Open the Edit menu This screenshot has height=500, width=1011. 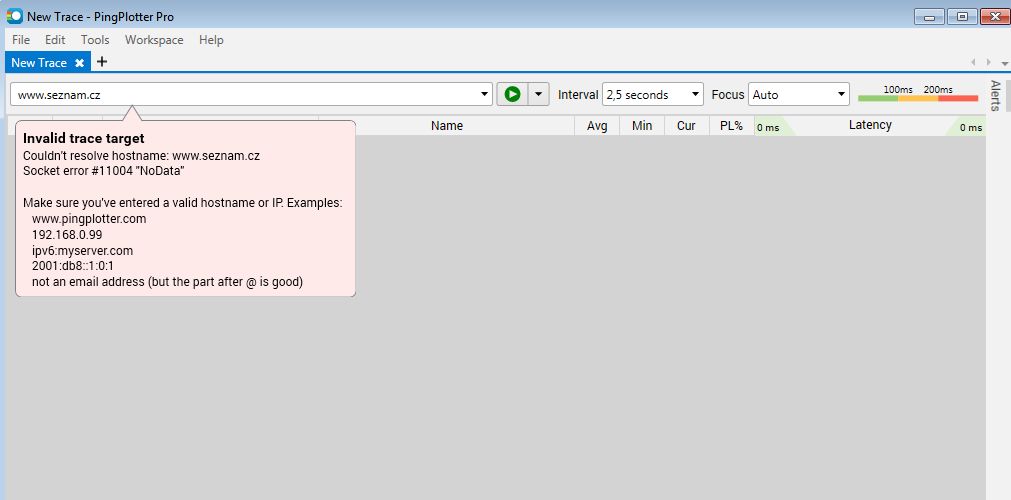55,40
